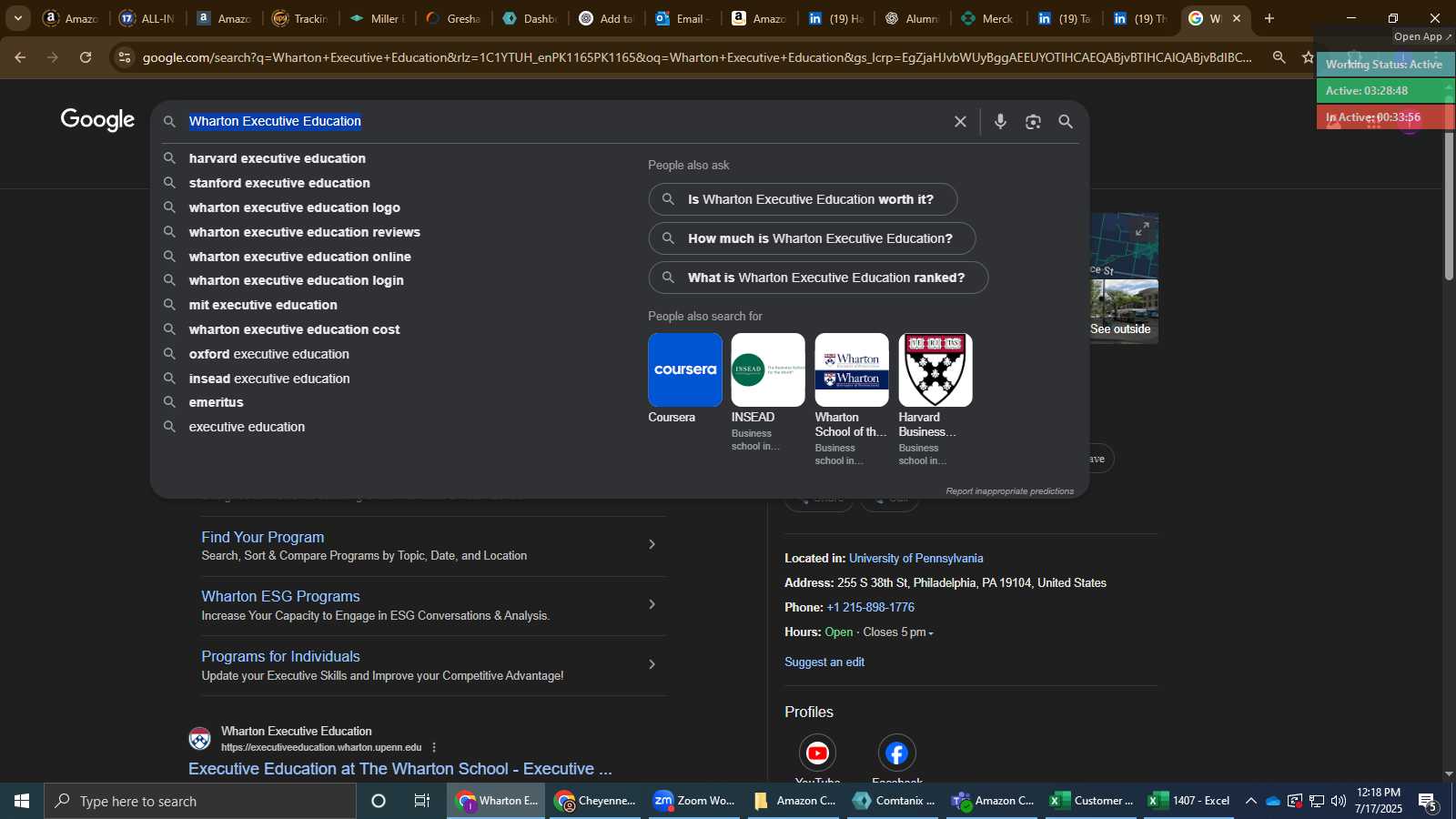Expand hours dropdown next to Closes 5 pm

(931, 632)
